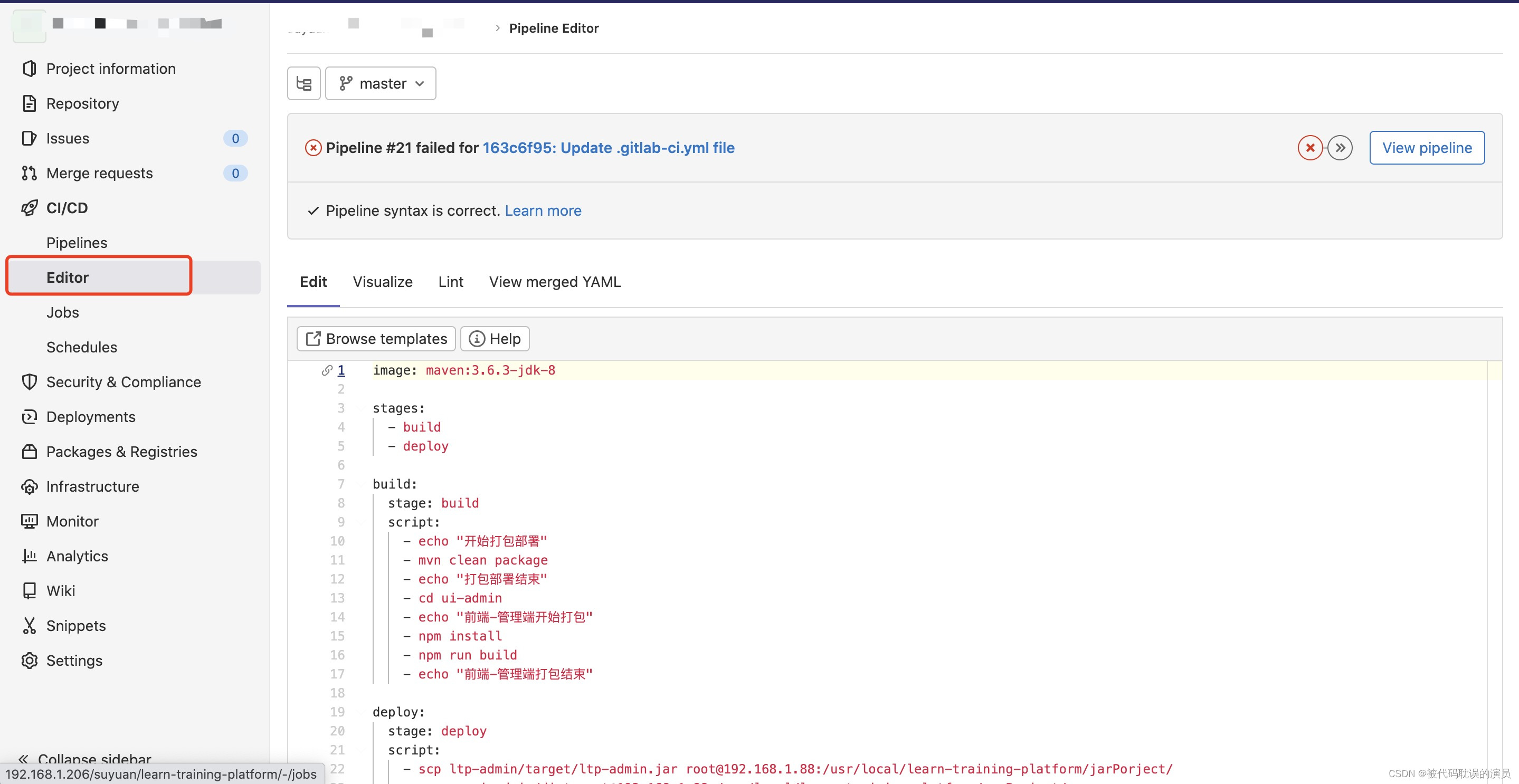This screenshot has width=1519, height=784.
Task: Switch to the Visualize tab
Action: click(x=383, y=281)
